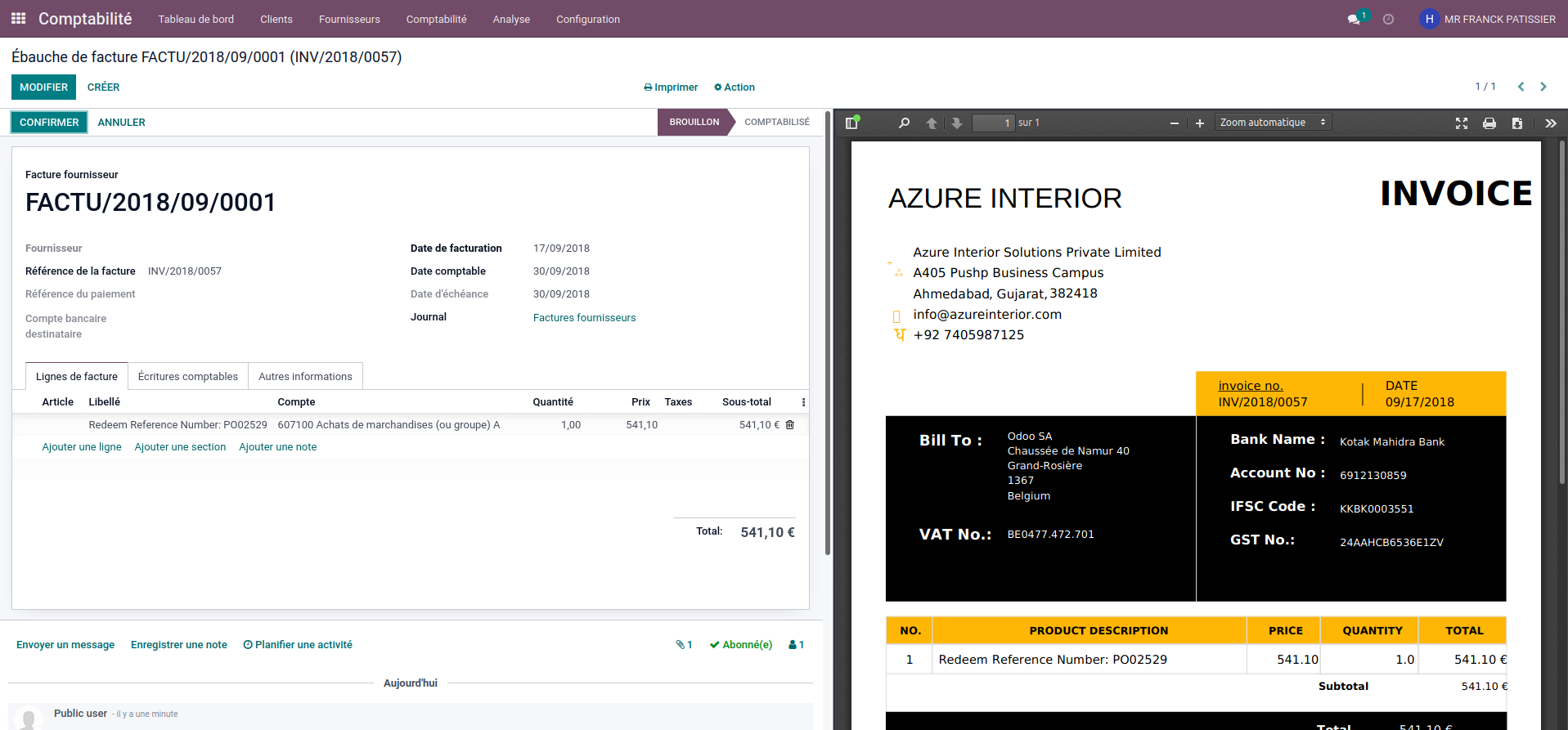The height and width of the screenshot is (730, 1568).
Task: Click invoice line 607100 Achats de marchandises
Action: click(x=389, y=425)
